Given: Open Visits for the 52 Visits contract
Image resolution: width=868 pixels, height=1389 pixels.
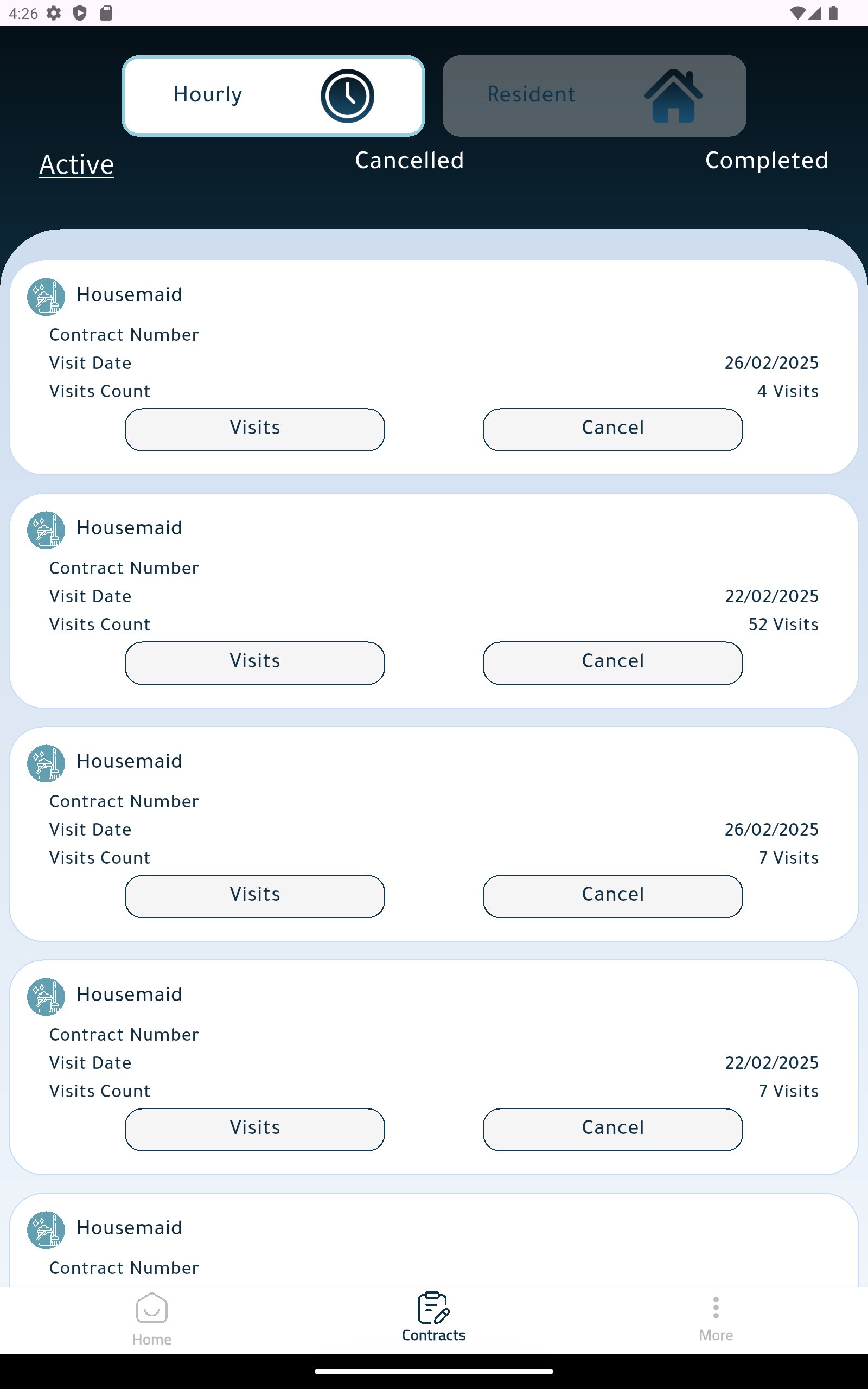Looking at the screenshot, I should [x=255, y=663].
